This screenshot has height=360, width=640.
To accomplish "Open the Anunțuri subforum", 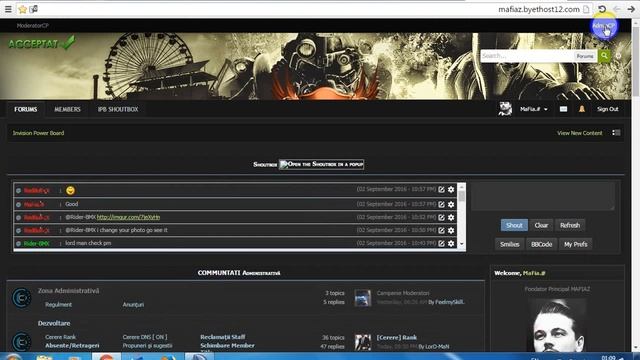I will tap(133, 304).
